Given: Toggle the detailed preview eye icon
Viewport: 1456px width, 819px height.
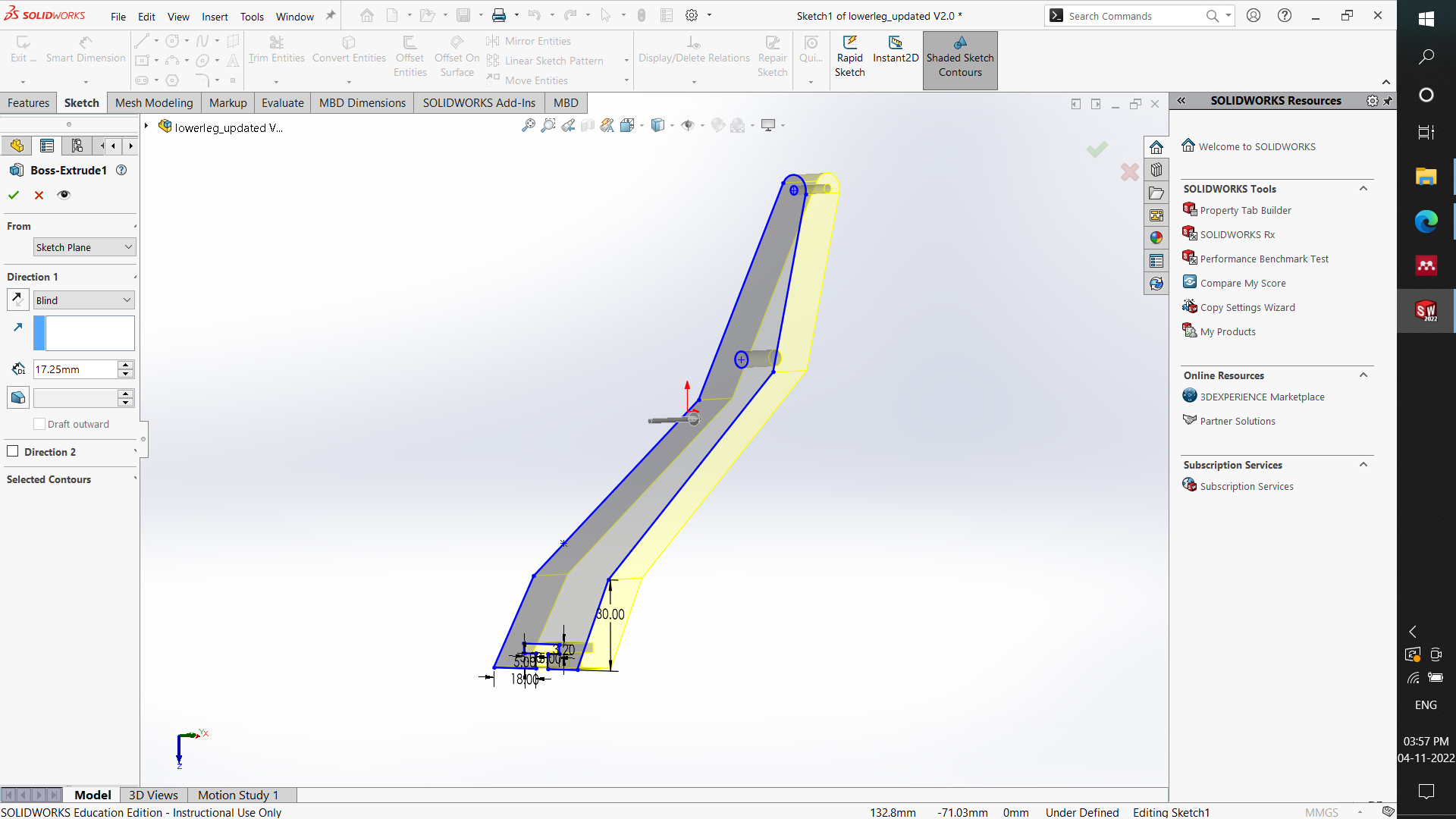Looking at the screenshot, I should click(x=64, y=195).
